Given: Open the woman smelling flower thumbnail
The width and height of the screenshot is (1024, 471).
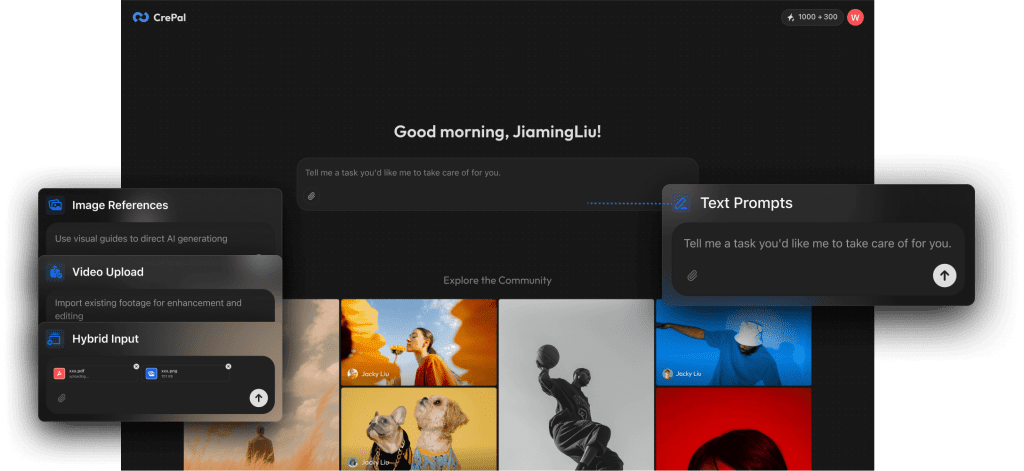Looking at the screenshot, I should (418, 342).
